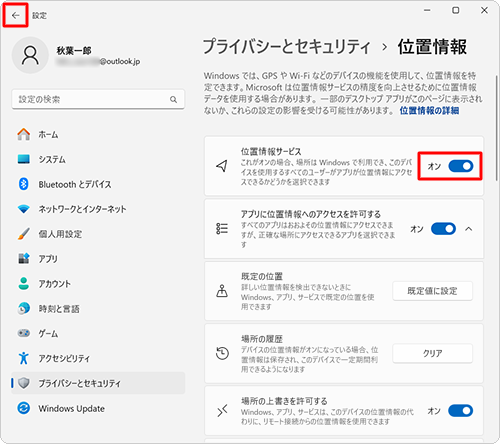Click プライバシーとセキュリティ breadcrumb heading
The height and width of the screenshot is (444, 500).
(287, 46)
